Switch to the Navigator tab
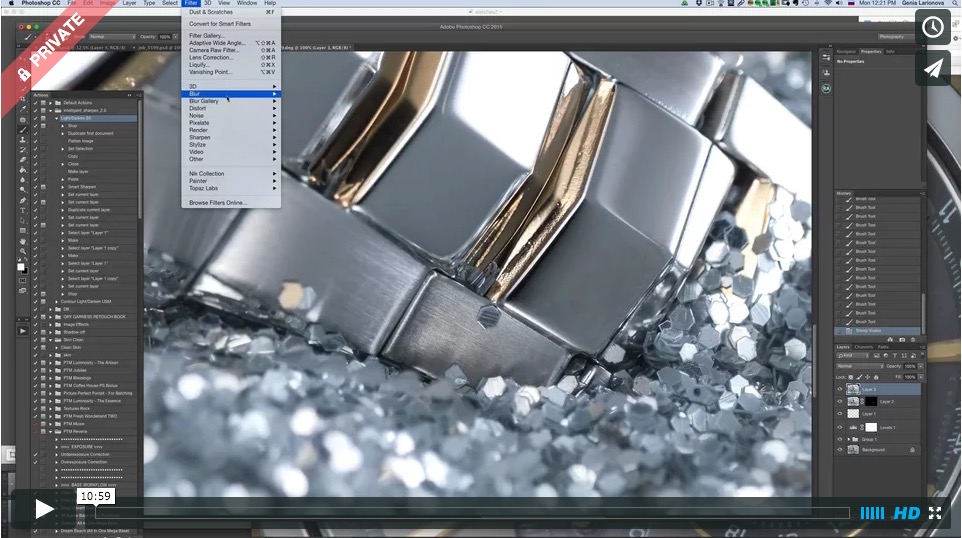This screenshot has width=962, height=538. coord(846,52)
